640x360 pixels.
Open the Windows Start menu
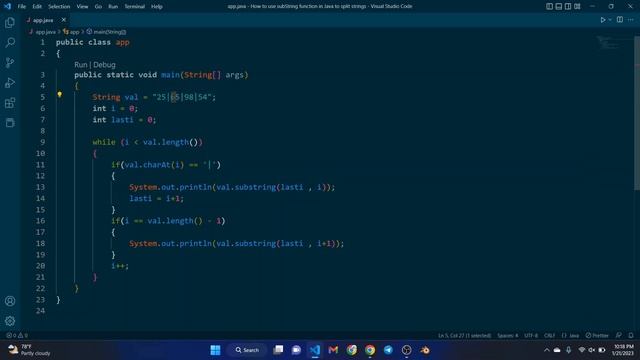pos(215,350)
